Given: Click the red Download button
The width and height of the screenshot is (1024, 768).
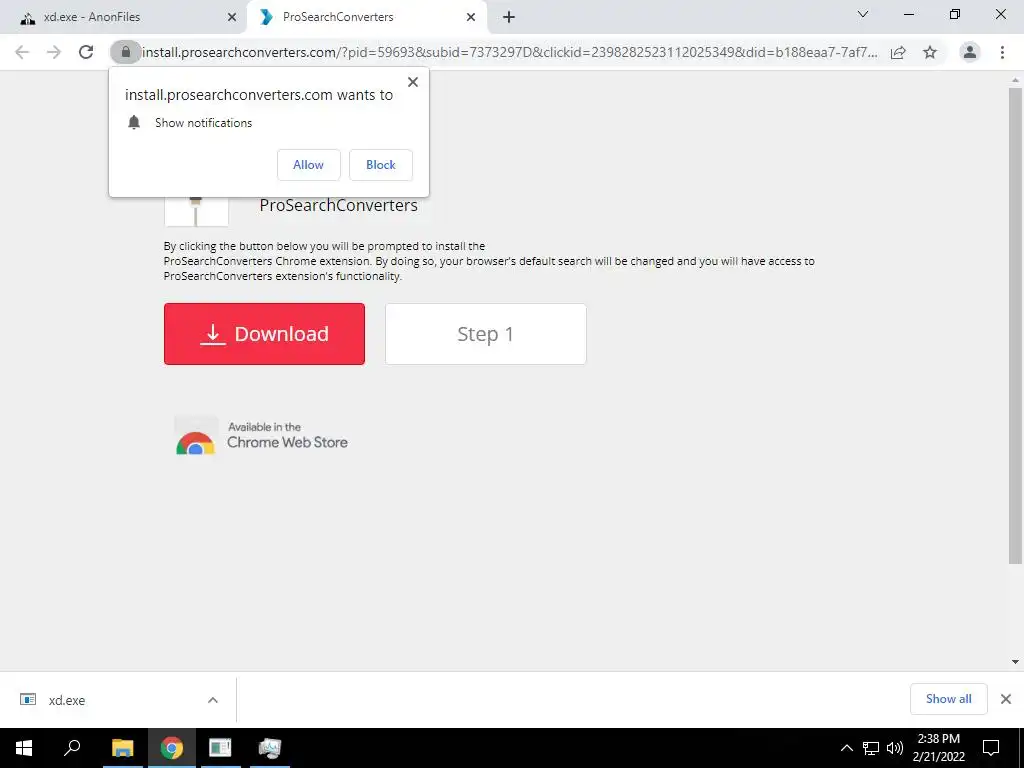Looking at the screenshot, I should [264, 334].
